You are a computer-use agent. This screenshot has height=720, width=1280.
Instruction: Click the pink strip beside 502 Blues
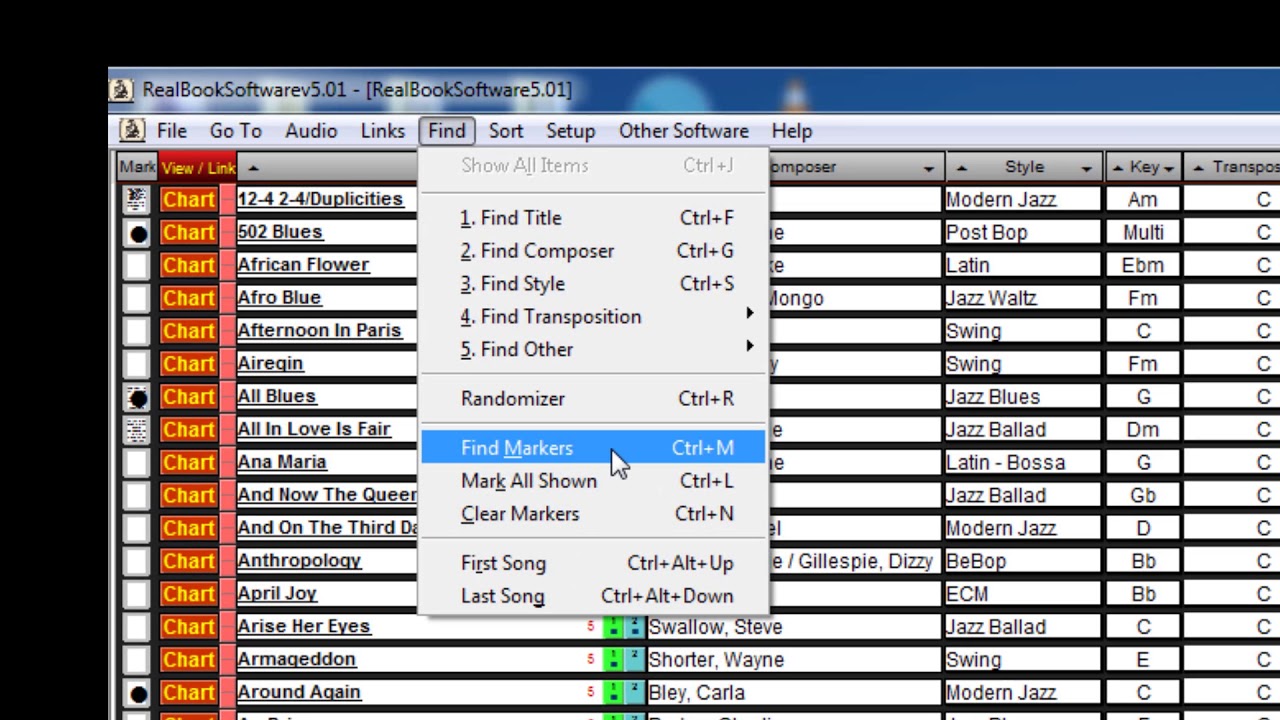click(227, 232)
